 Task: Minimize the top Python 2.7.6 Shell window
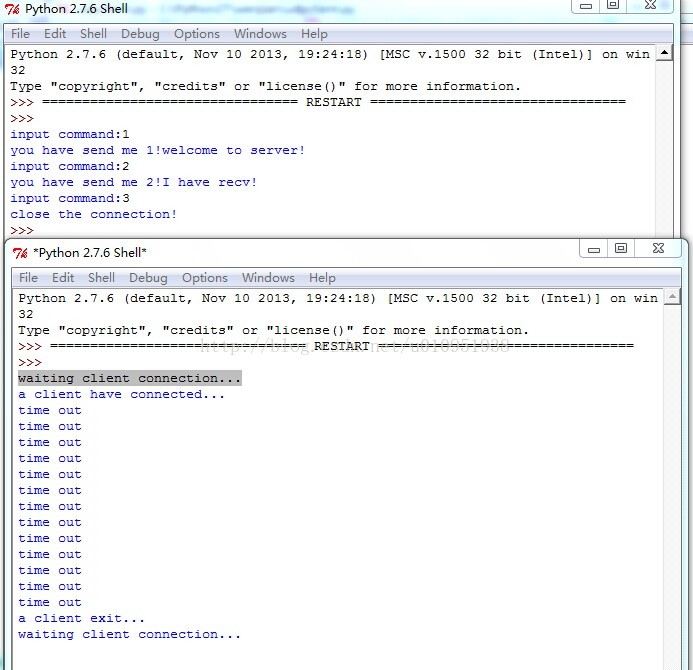[586, 6]
